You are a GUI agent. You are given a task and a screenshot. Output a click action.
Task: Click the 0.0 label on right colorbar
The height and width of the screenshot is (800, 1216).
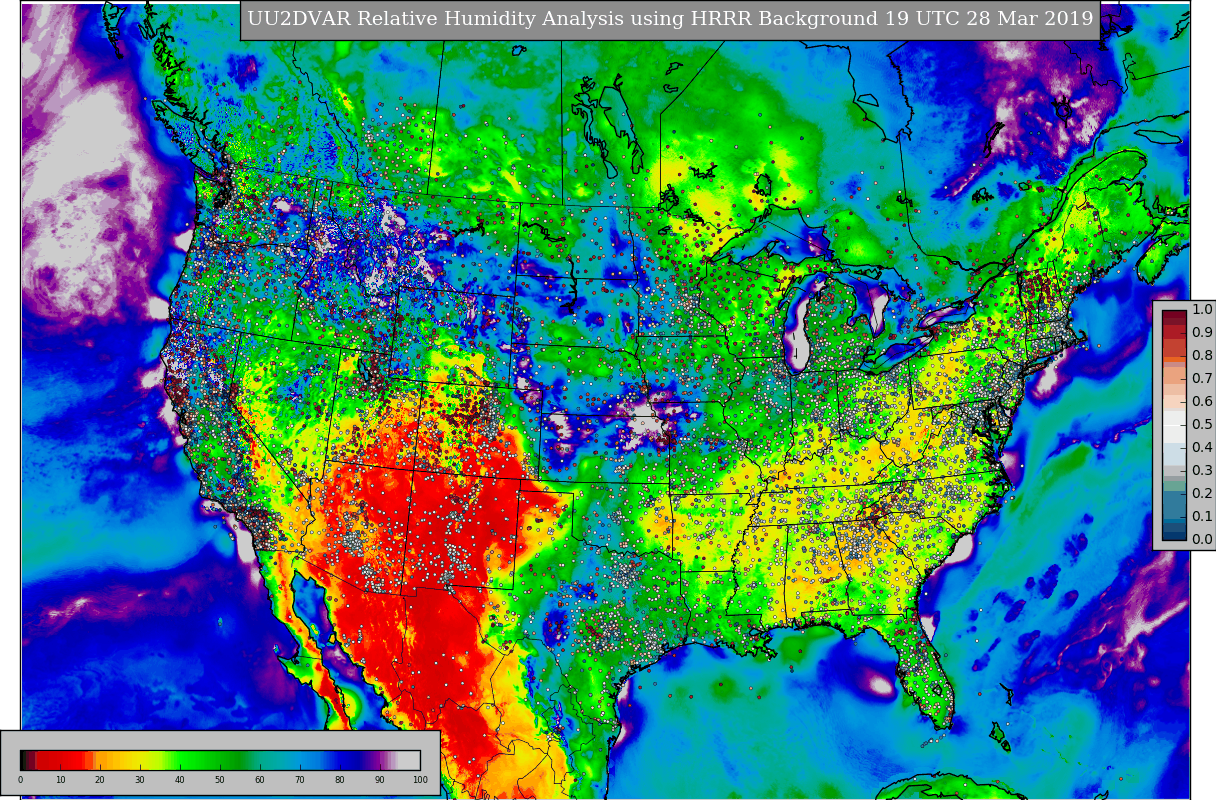(x=1202, y=540)
